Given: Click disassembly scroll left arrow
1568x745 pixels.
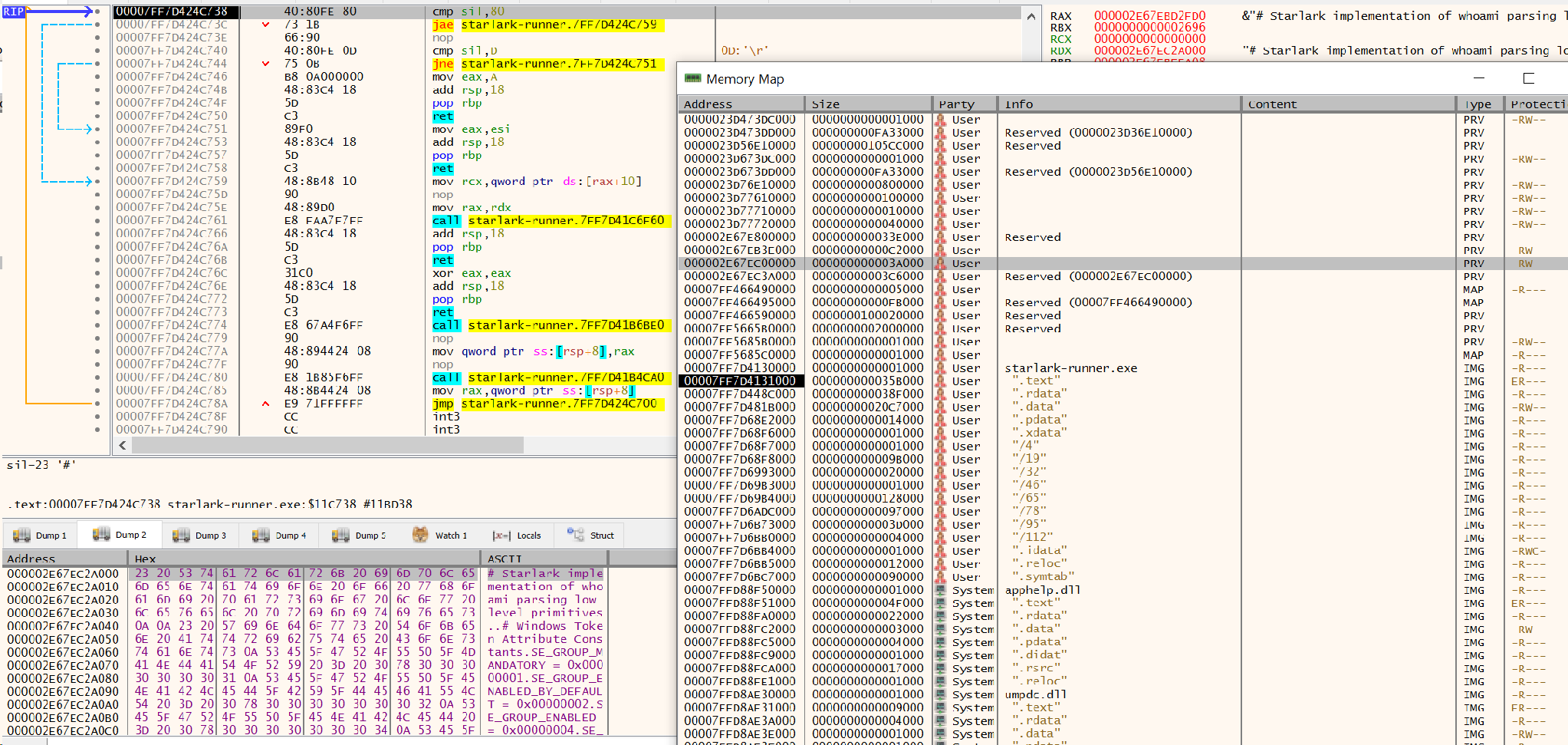Looking at the screenshot, I should 123,445.
